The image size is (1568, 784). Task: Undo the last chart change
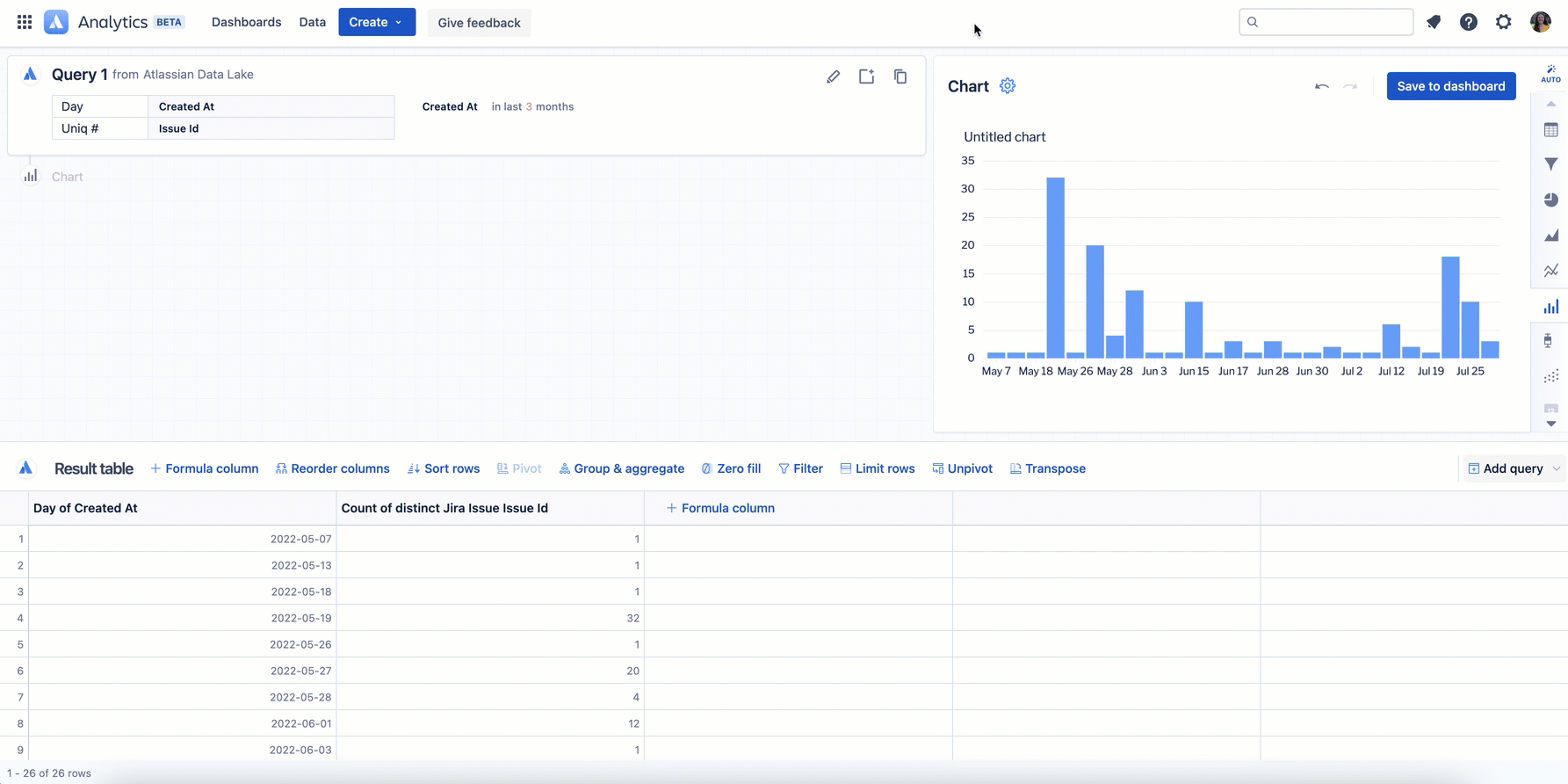point(1322,86)
